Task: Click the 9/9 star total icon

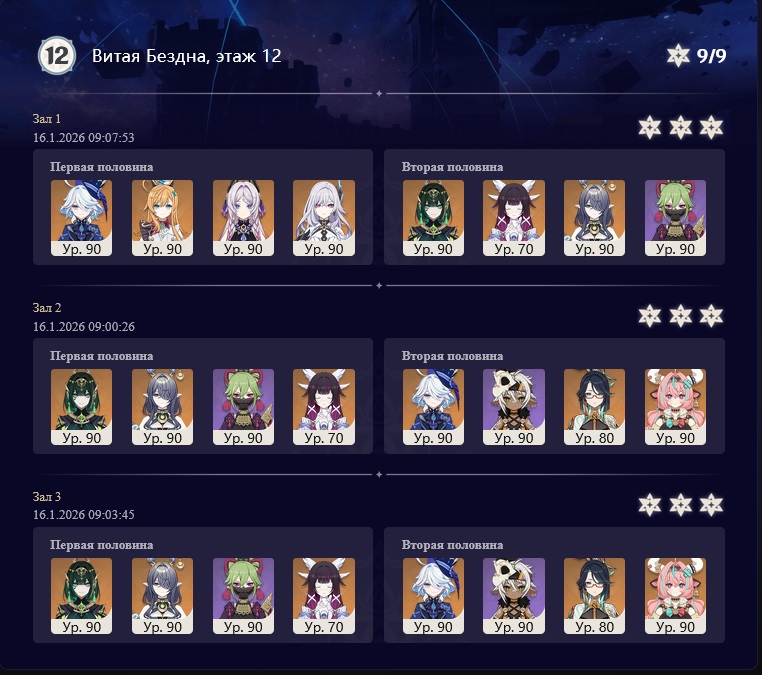Action: [x=678, y=55]
